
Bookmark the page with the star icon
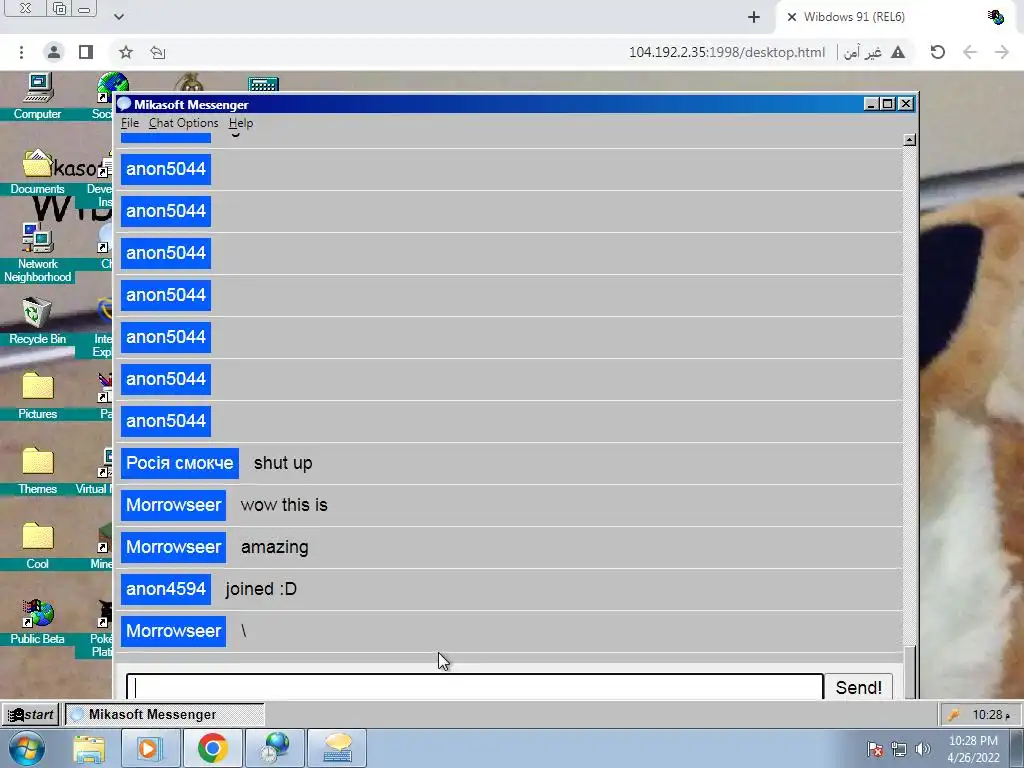pos(126,52)
